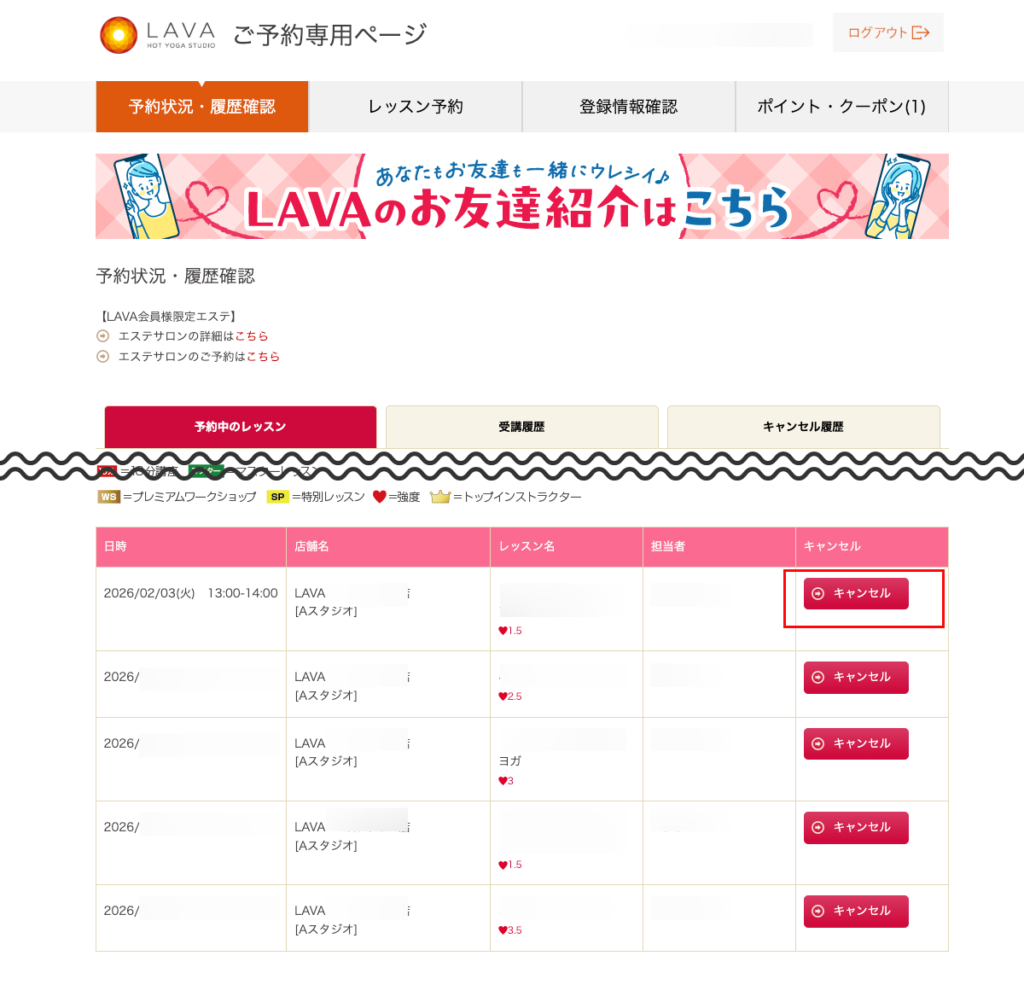
Task: Open the ポイント・クーポン(1) tab
Action: [841, 107]
